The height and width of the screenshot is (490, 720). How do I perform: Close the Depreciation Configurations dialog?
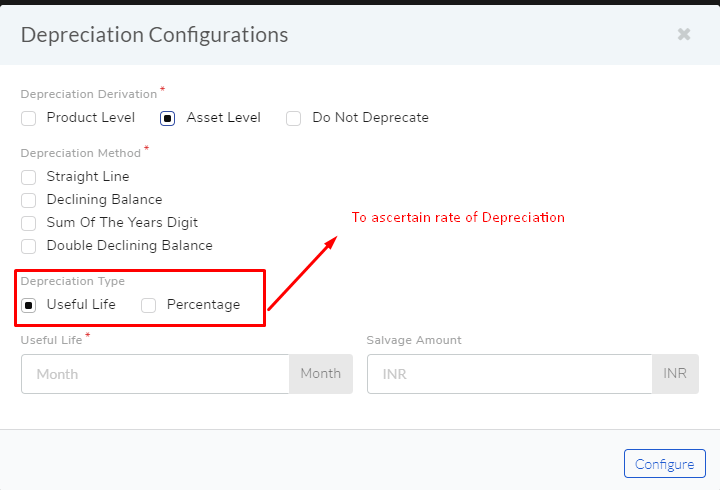point(684,34)
